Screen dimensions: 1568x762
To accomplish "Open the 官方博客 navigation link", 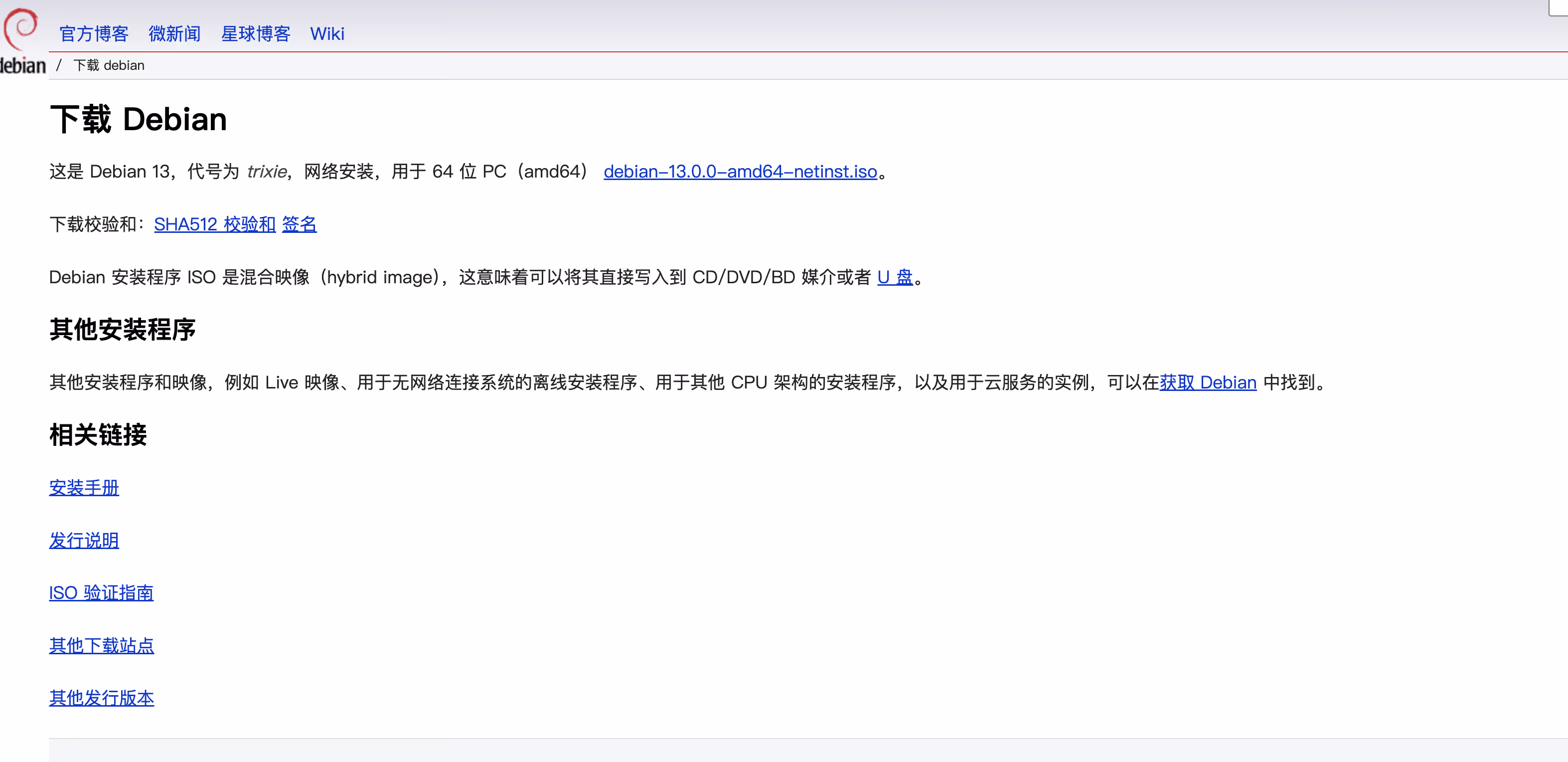I will 94,33.
